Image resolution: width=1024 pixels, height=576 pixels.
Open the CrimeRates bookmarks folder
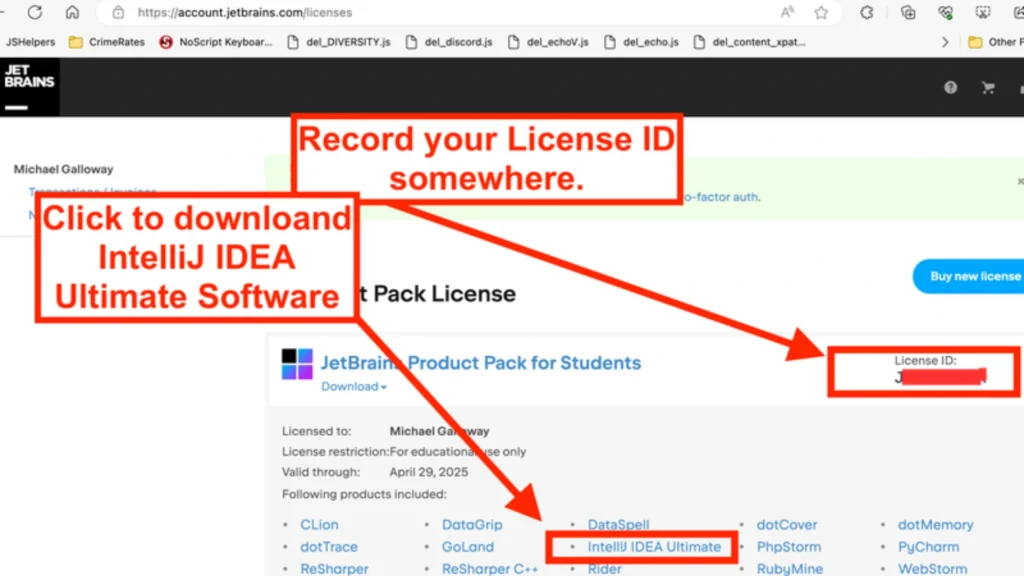tap(106, 42)
